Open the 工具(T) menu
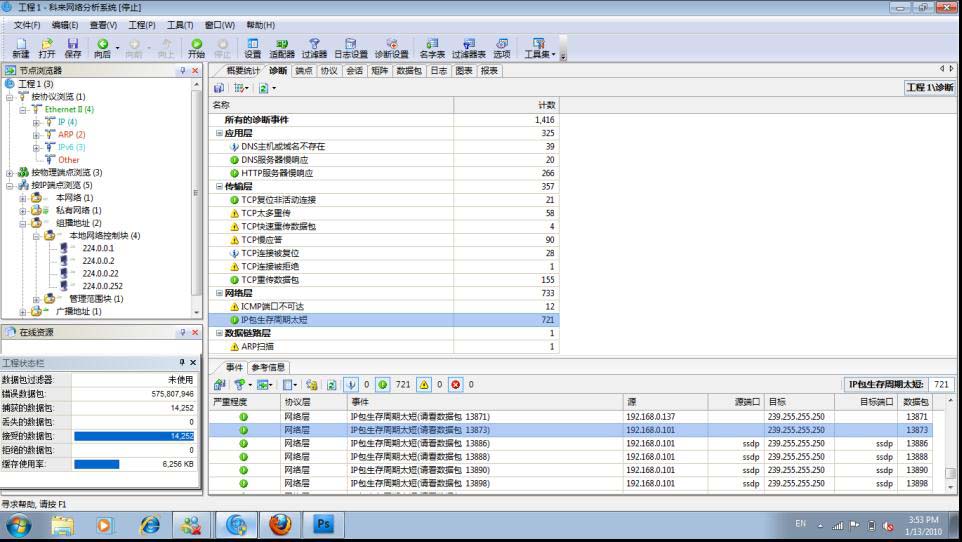 pyautogui.click(x=180, y=25)
